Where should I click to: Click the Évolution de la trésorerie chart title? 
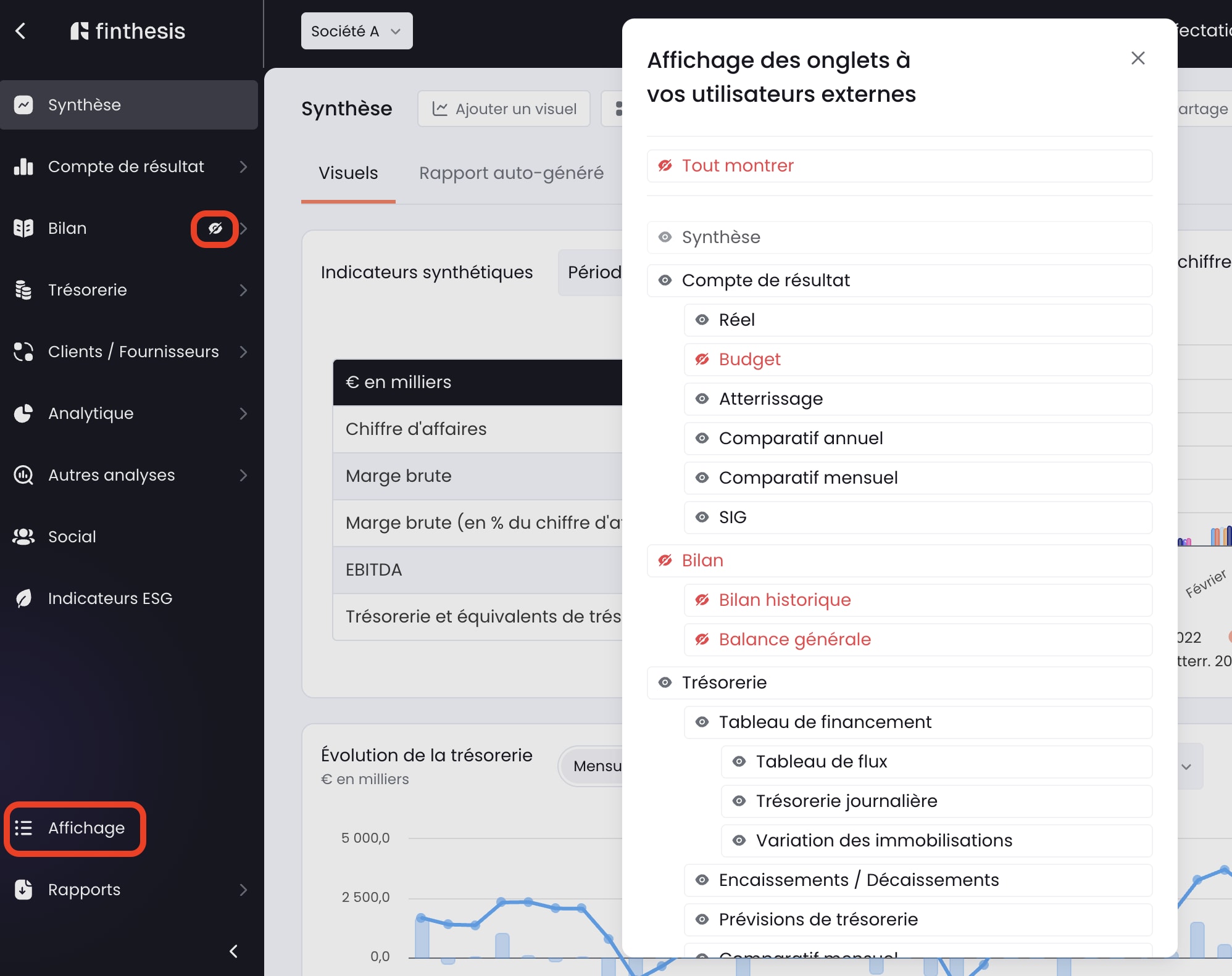coord(427,755)
